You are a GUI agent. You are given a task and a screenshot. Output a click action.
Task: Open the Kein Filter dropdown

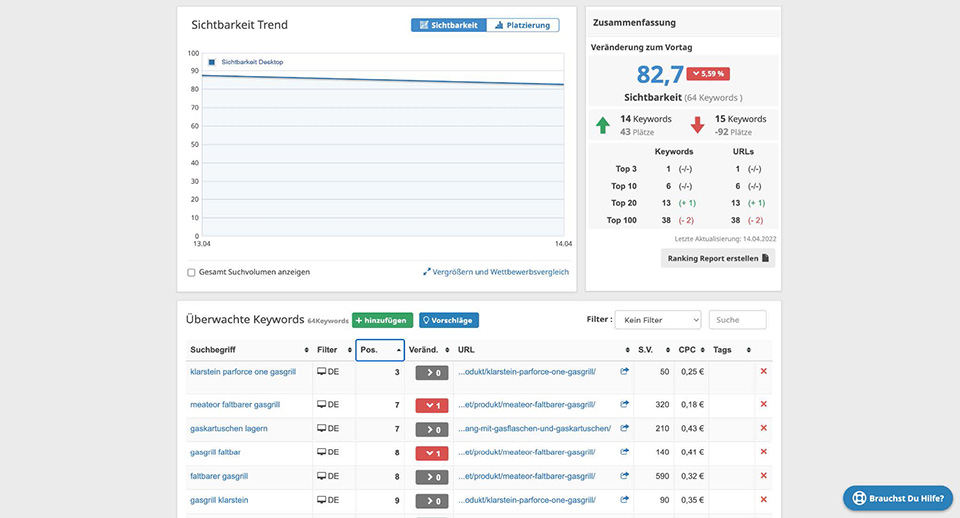tap(658, 320)
